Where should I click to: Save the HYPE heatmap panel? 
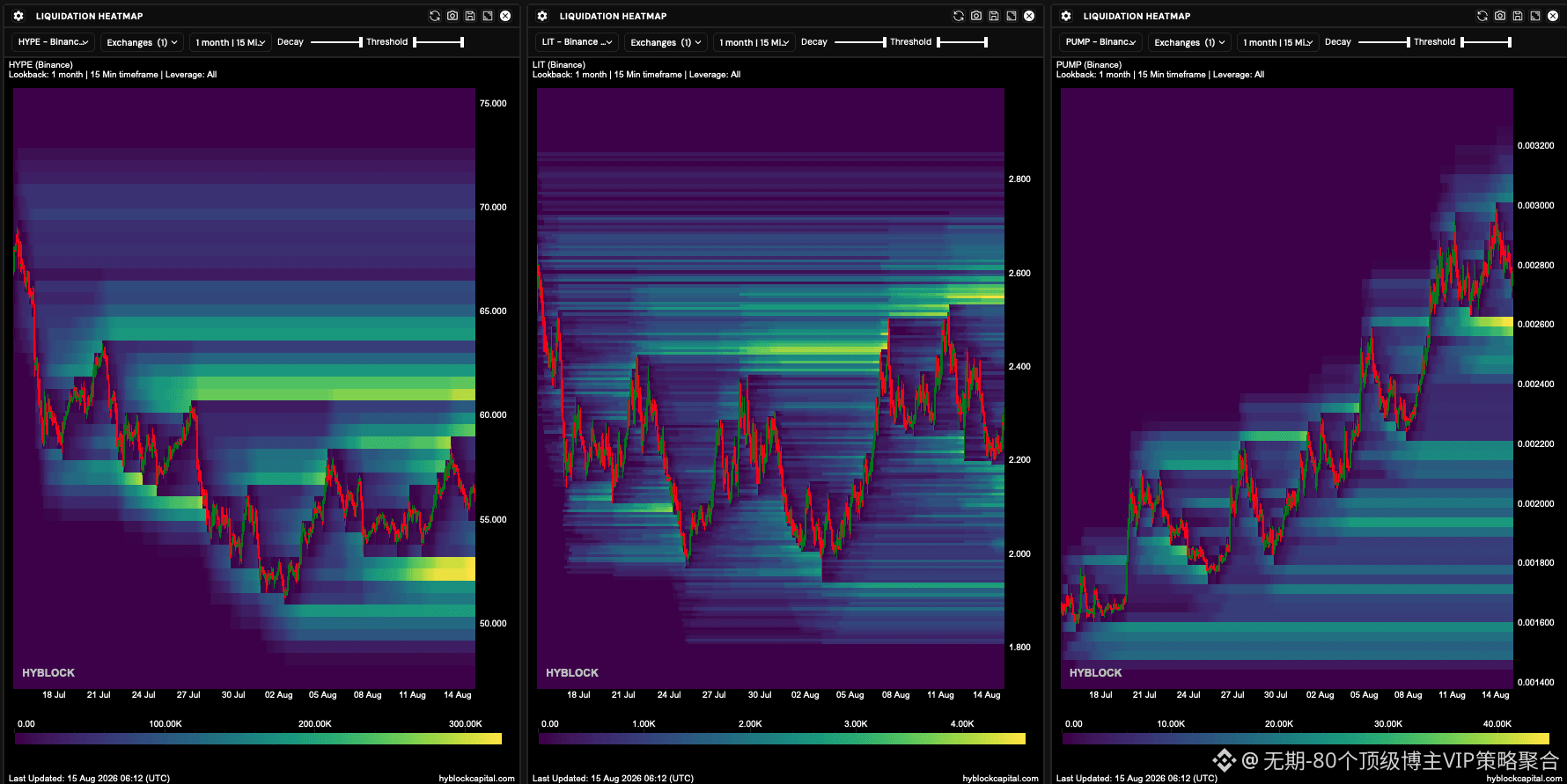(x=470, y=16)
